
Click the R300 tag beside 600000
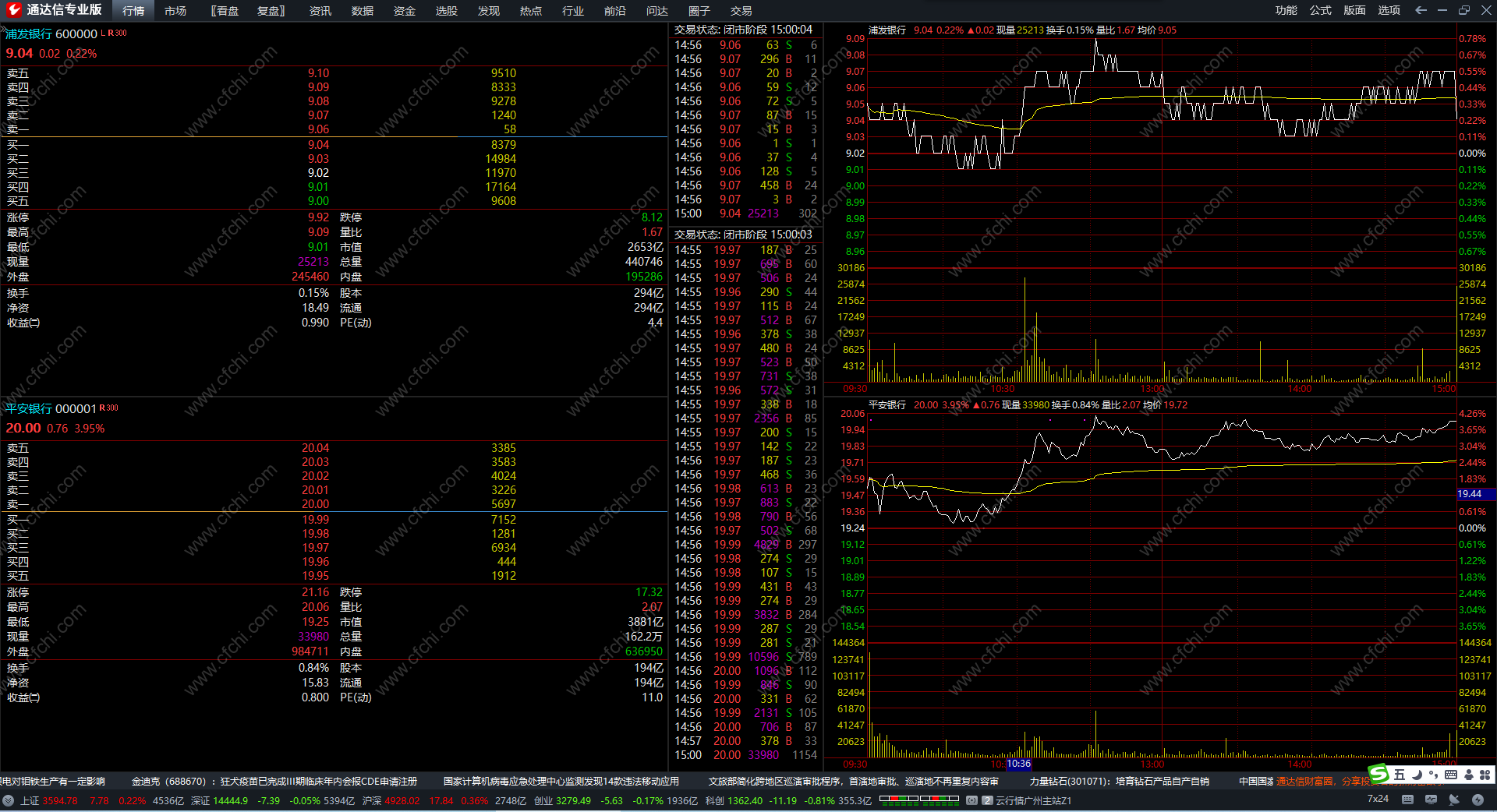tap(117, 33)
